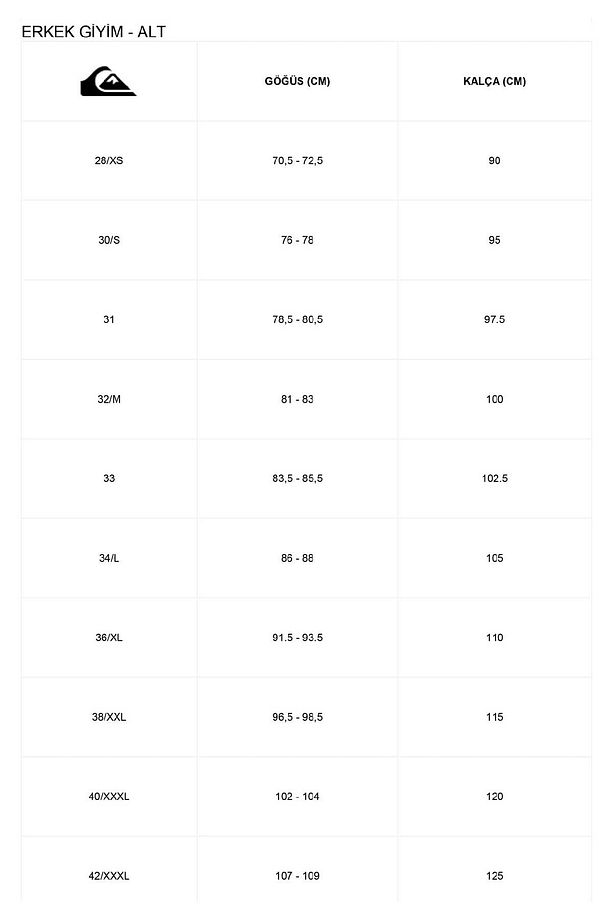Click the 38/XXL size label

click(109, 717)
